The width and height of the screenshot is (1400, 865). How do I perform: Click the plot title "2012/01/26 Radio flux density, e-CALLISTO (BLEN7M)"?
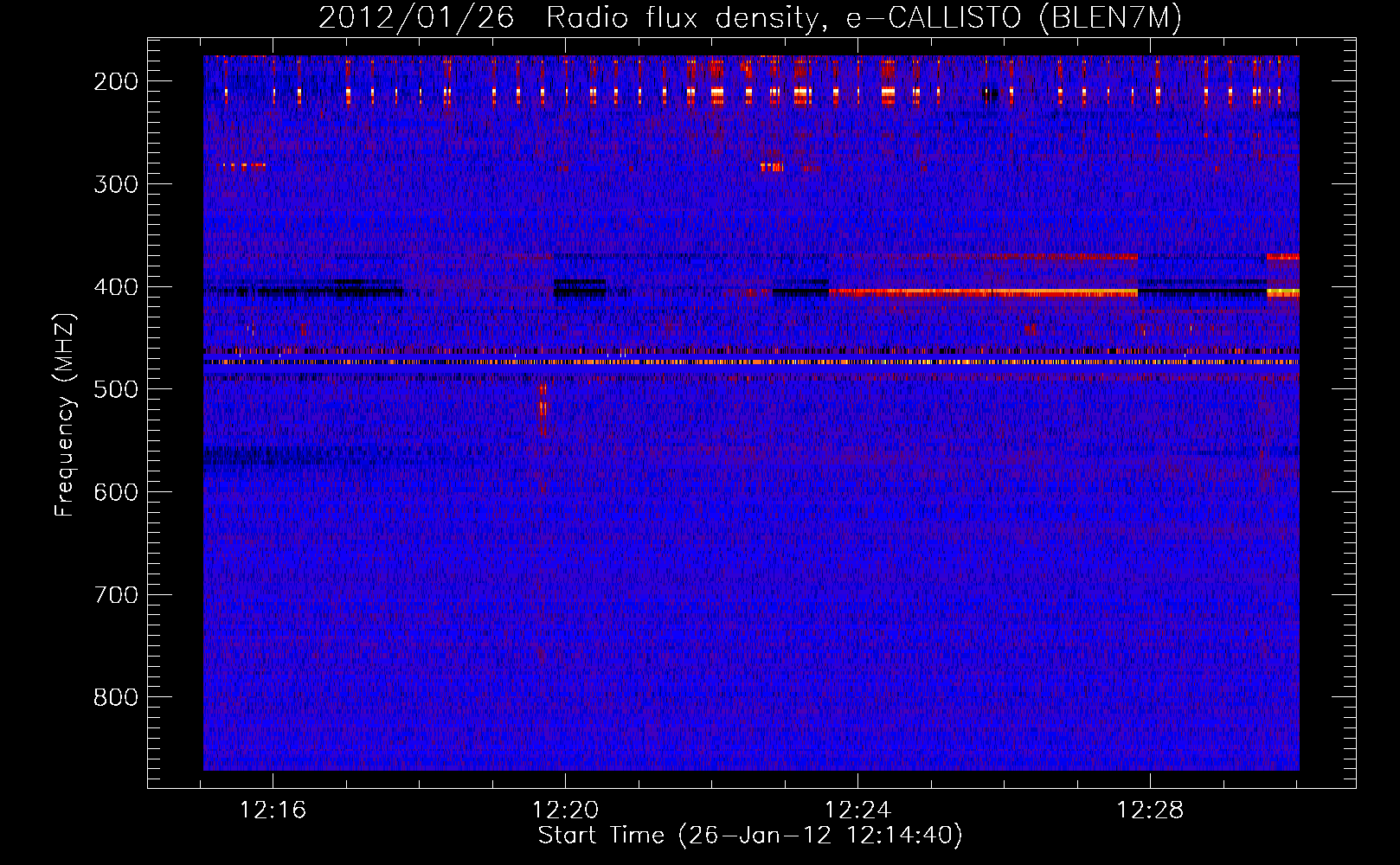[x=749, y=17]
